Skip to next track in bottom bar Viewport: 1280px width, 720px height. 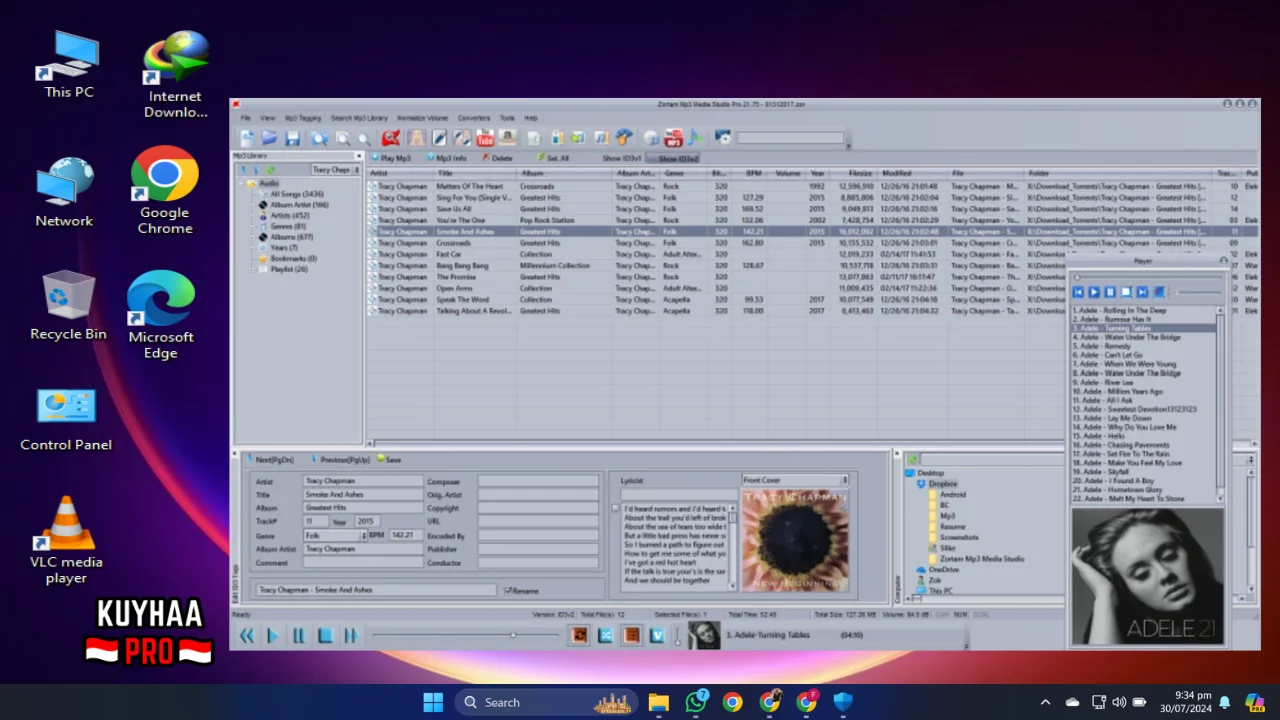click(351, 635)
